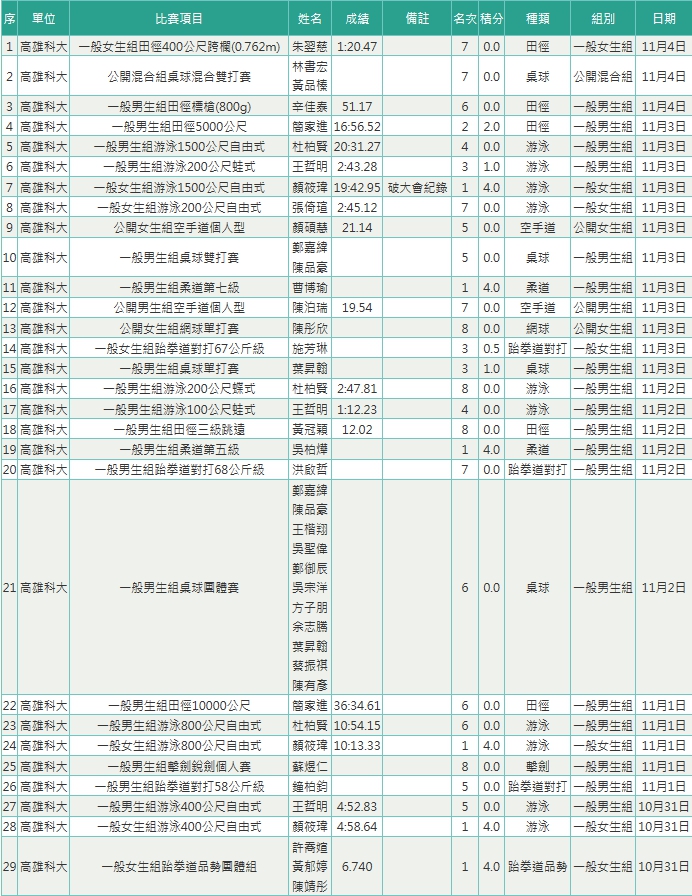The image size is (692, 896).
Task: Click athlete name 辛佳泰
Action: [x=310, y=107]
